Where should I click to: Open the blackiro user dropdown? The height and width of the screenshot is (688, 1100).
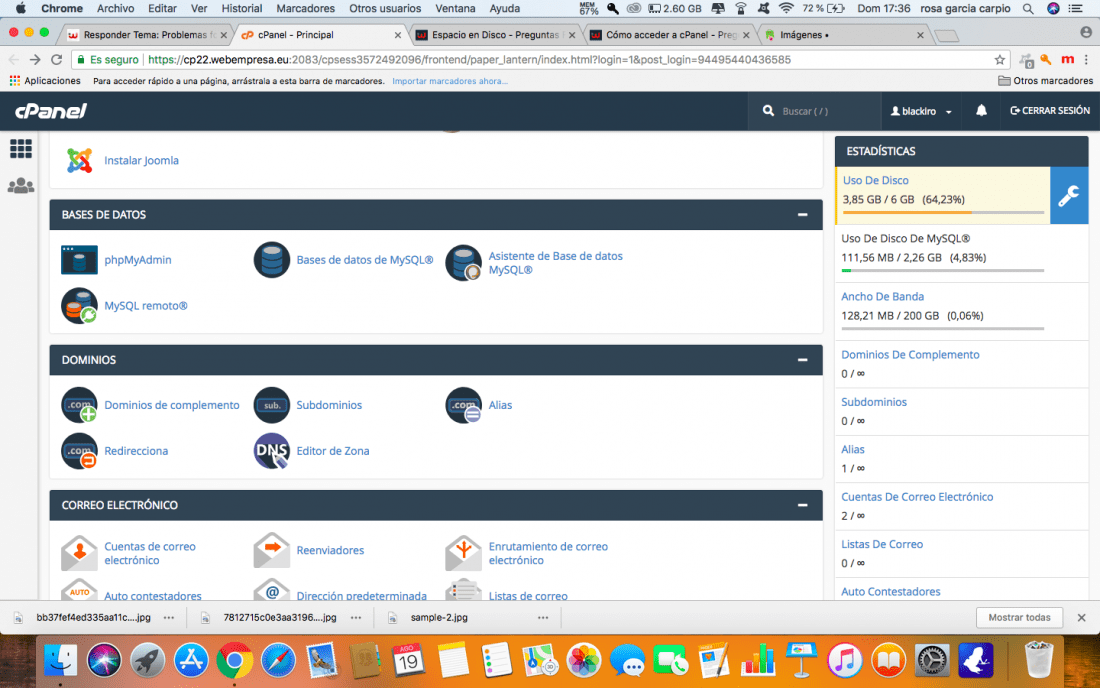(921, 111)
